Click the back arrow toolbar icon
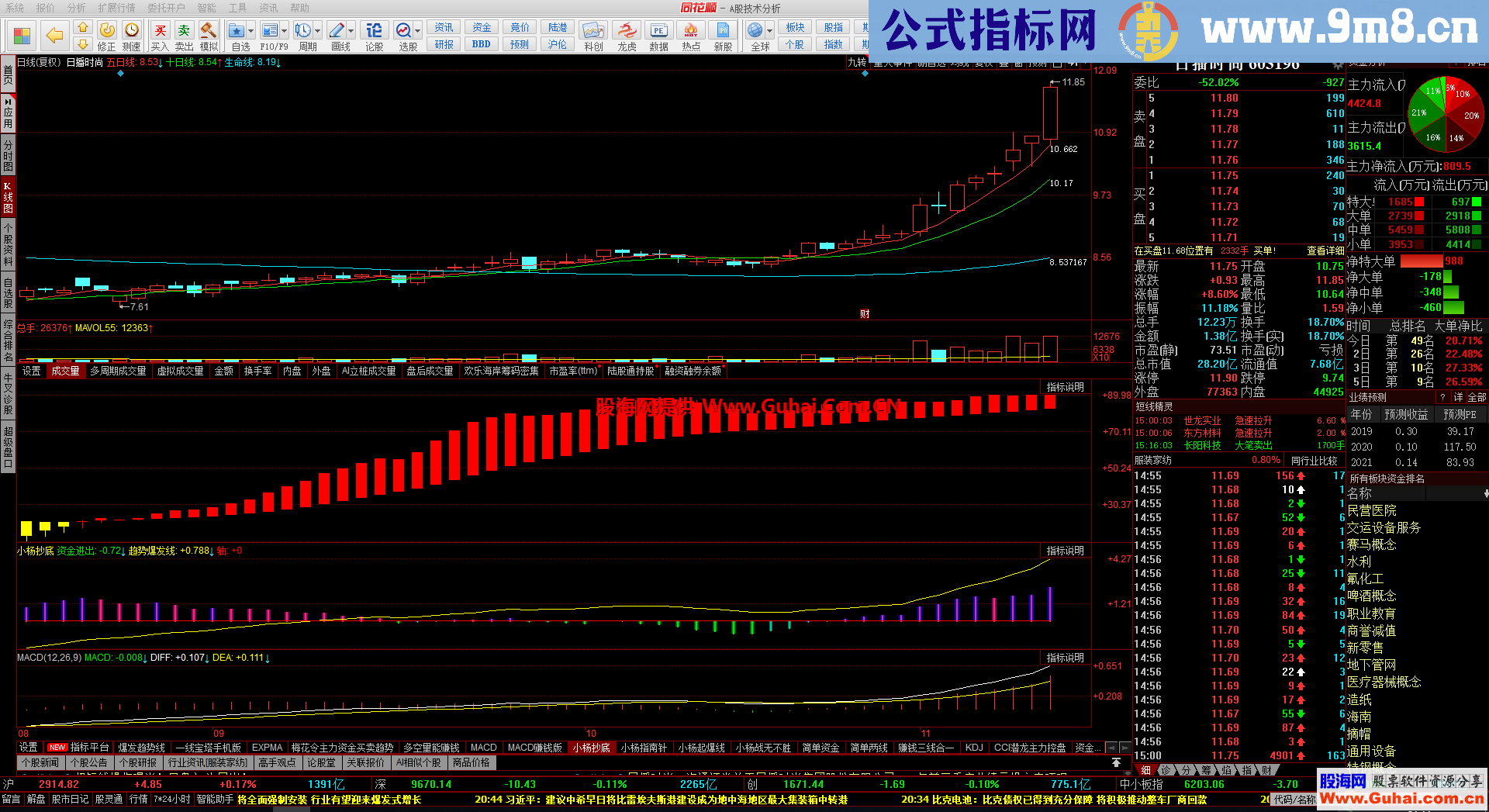This screenshot has width=1489, height=812. tap(54, 35)
